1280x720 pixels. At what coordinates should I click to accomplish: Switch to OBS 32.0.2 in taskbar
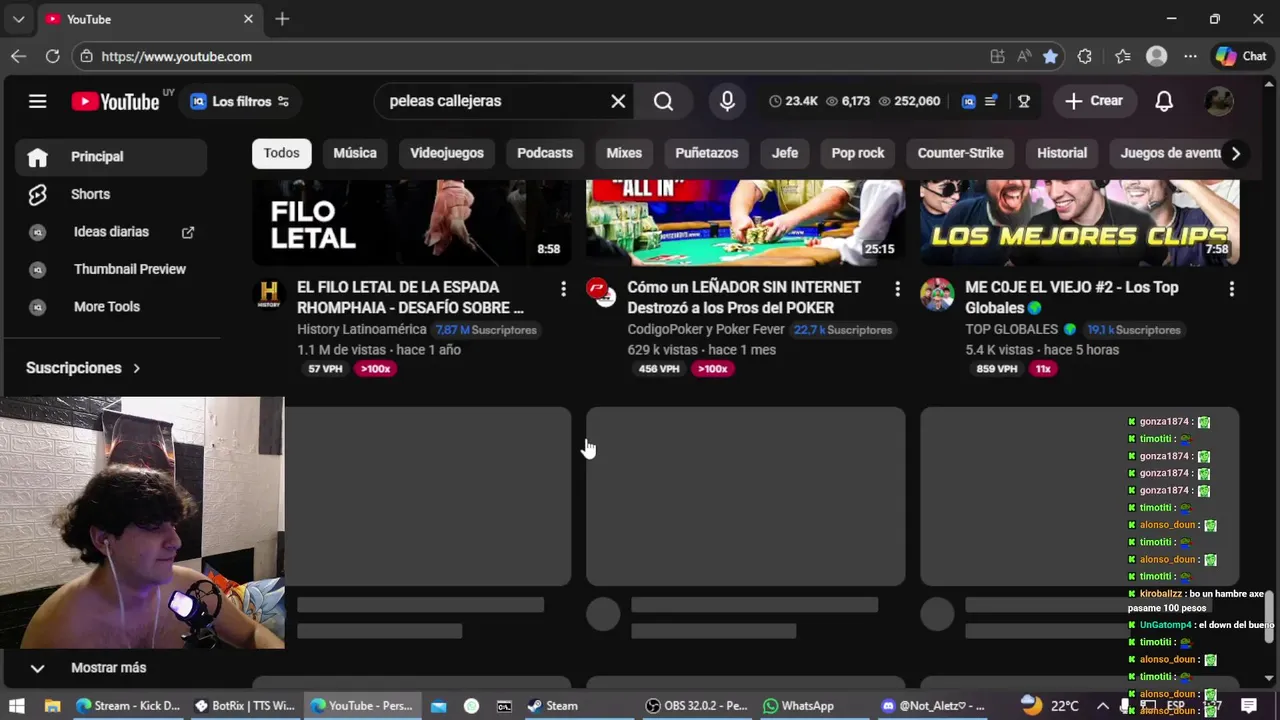click(697, 706)
